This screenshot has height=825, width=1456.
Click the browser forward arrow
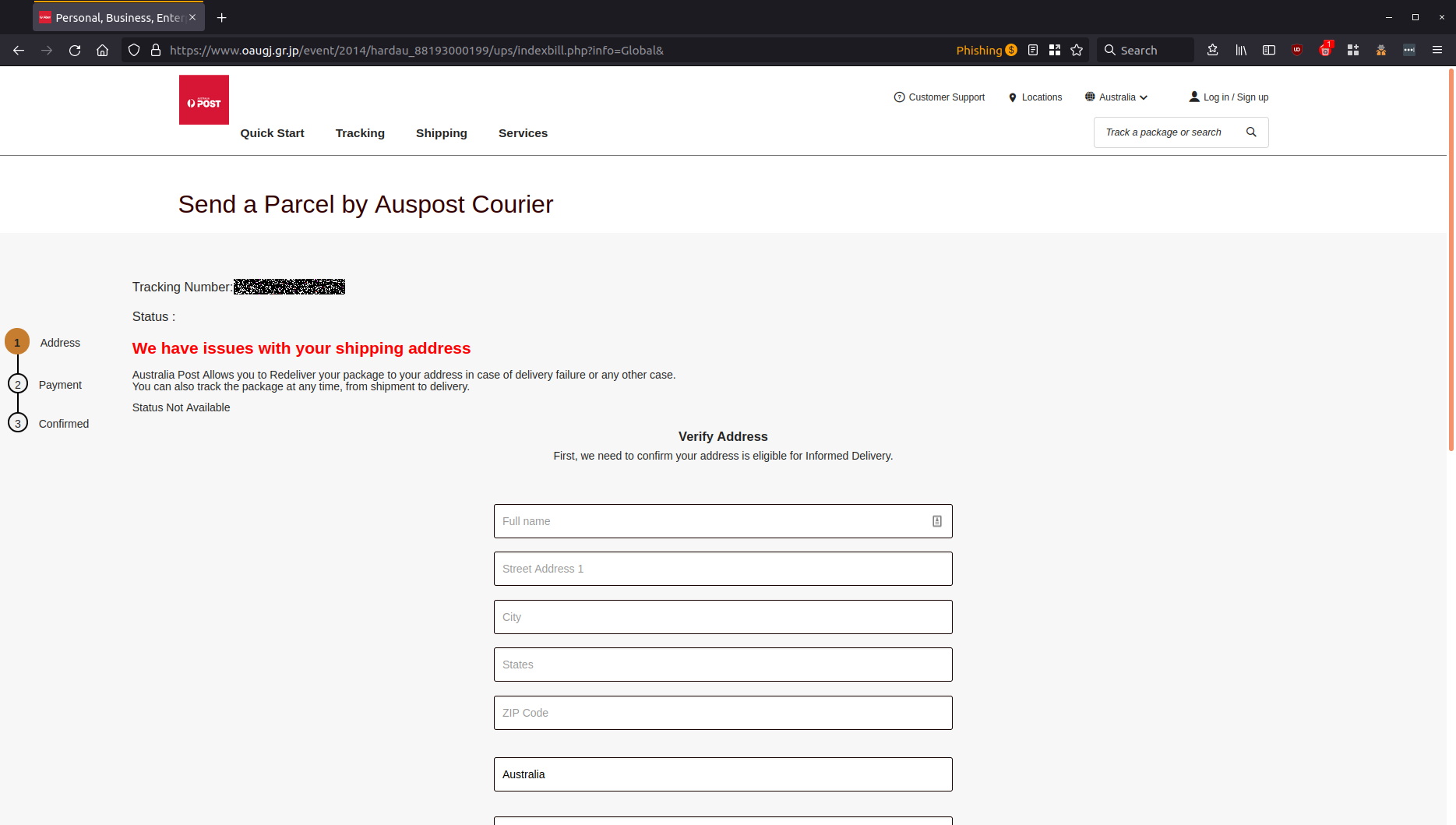pyautogui.click(x=47, y=50)
